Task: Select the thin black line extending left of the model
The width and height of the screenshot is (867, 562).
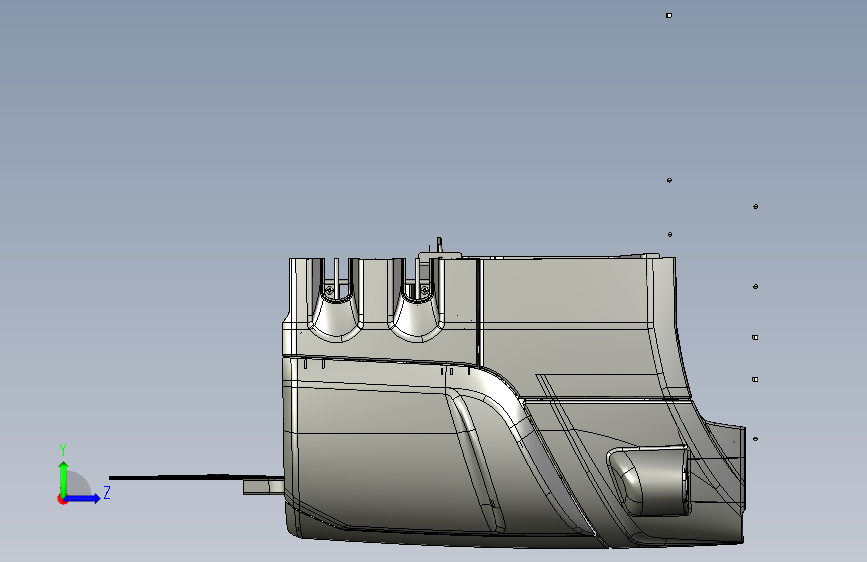Action: [x=196, y=477]
